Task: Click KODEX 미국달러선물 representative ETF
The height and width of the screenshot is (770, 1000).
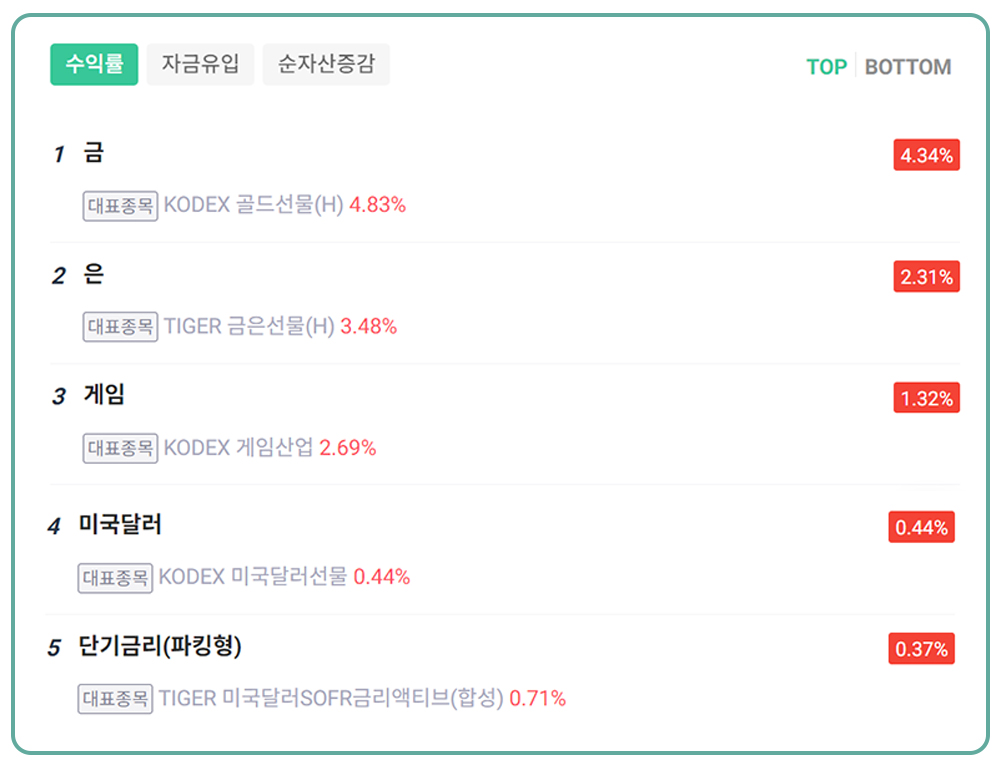Action: tap(253, 577)
